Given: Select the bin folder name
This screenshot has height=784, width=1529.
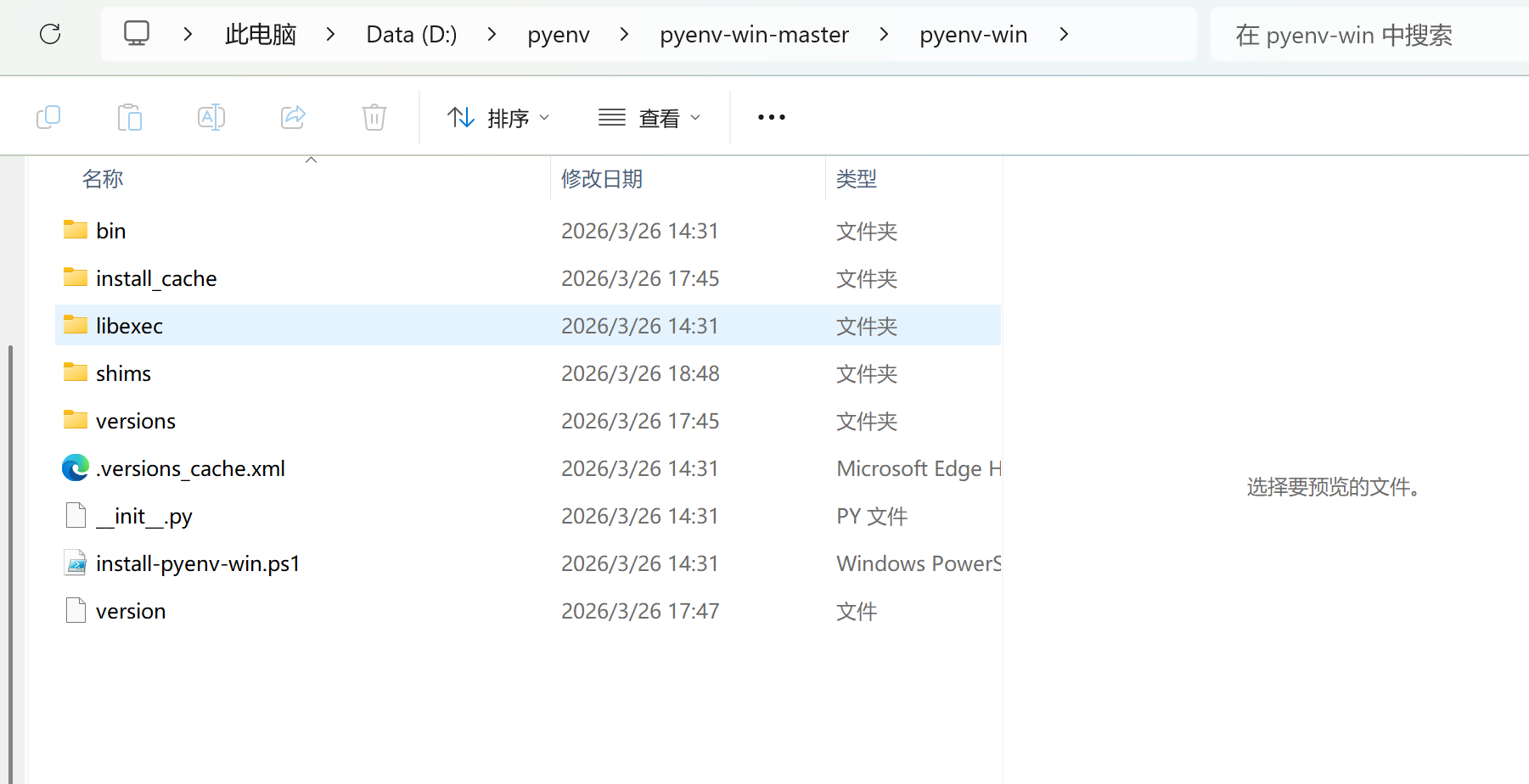Looking at the screenshot, I should tap(111, 231).
